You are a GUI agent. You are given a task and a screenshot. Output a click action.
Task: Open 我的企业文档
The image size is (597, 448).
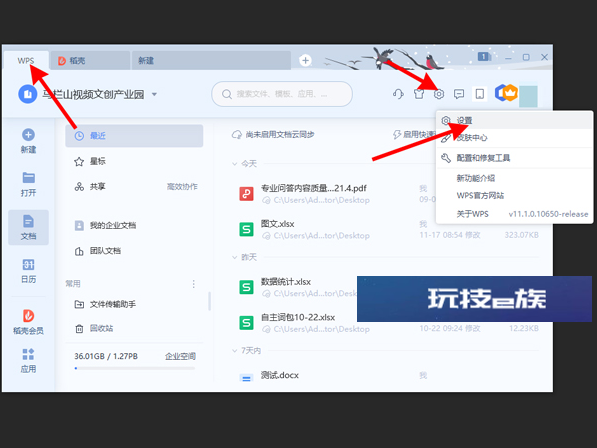134,225
